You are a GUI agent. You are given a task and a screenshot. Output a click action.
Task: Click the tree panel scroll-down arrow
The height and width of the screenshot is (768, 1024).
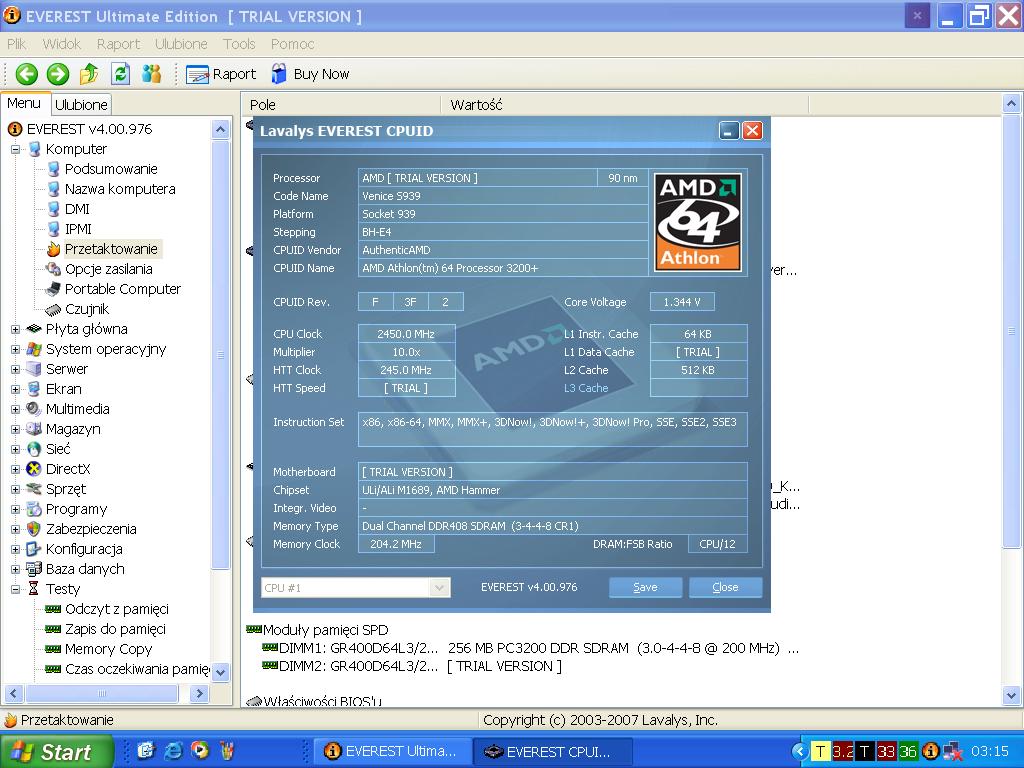tap(220, 672)
